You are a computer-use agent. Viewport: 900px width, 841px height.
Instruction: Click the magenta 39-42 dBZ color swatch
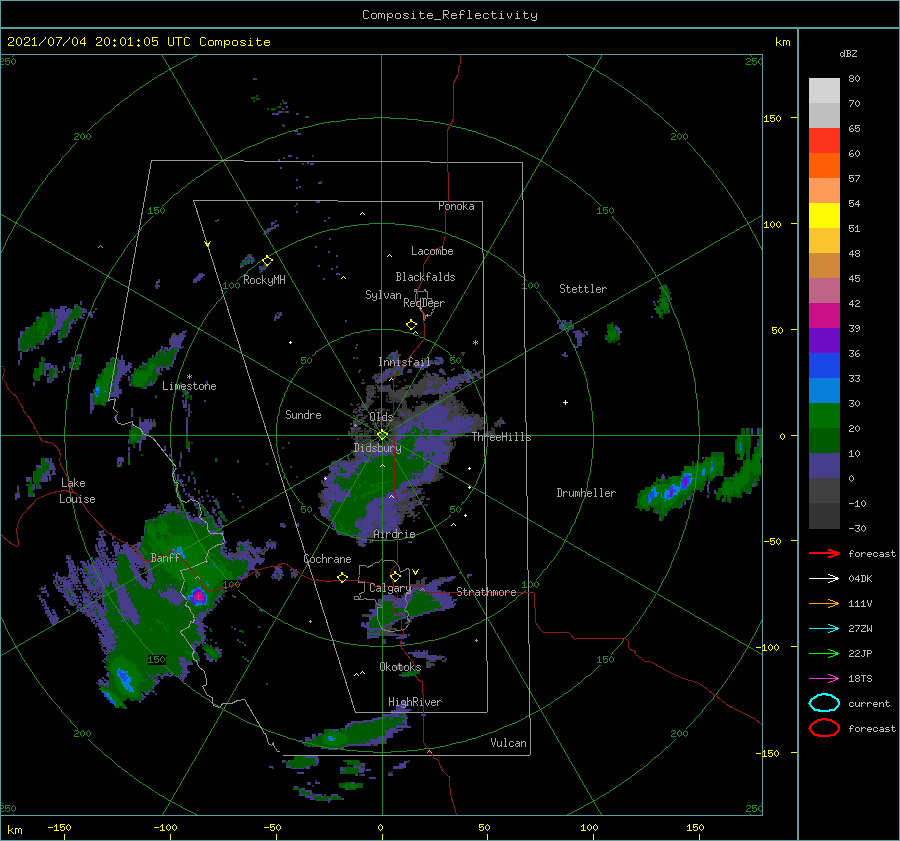click(x=824, y=316)
